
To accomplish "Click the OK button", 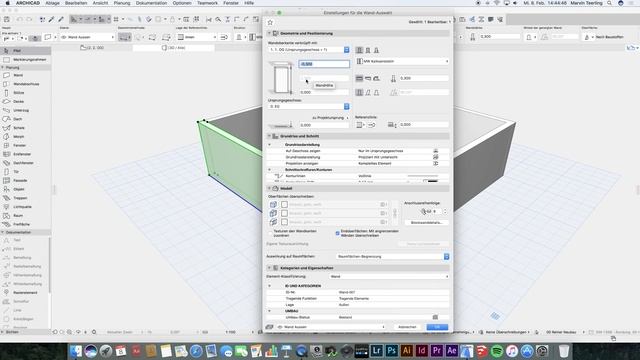I will coord(437,327).
